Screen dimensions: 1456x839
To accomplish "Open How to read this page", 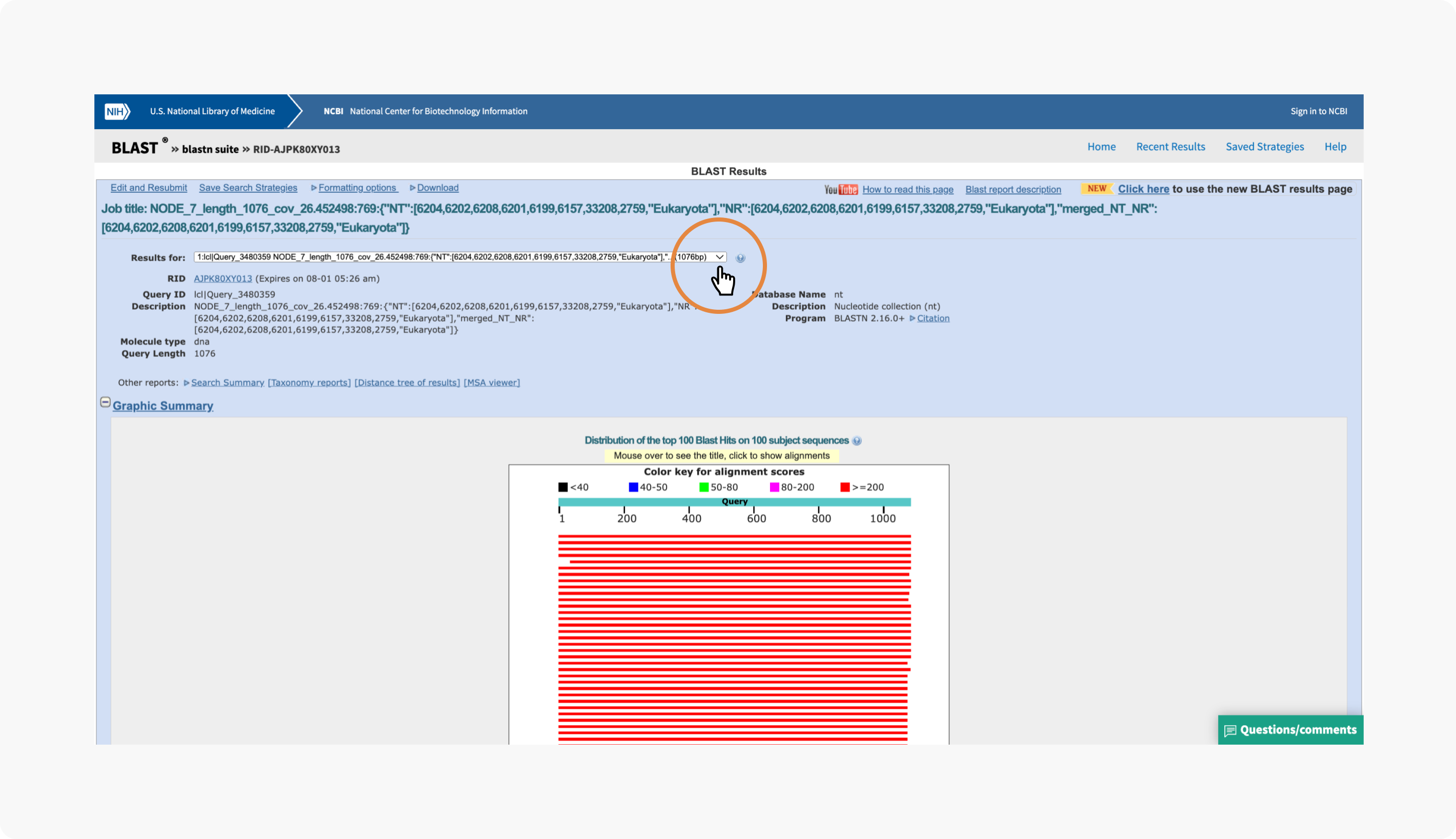I will point(908,190).
